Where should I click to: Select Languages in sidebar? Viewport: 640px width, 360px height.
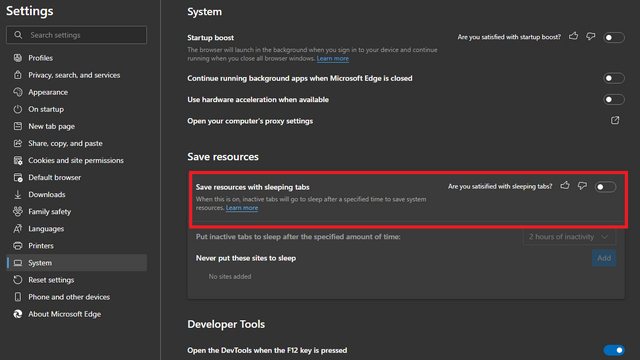click(x=77, y=229)
